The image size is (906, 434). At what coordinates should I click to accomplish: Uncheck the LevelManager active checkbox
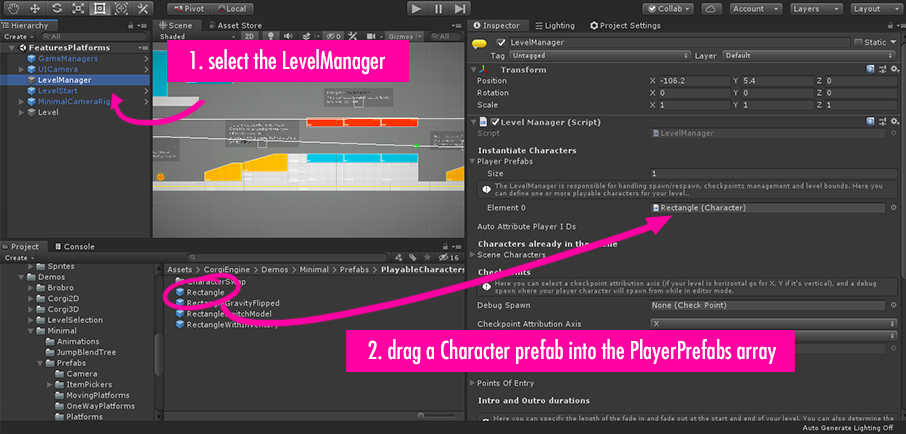coord(501,42)
